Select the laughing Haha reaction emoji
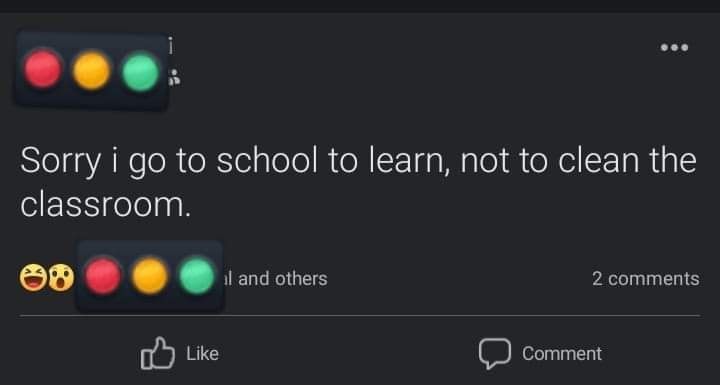The height and width of the screenshot is (385, 720). tap(33, 278)
